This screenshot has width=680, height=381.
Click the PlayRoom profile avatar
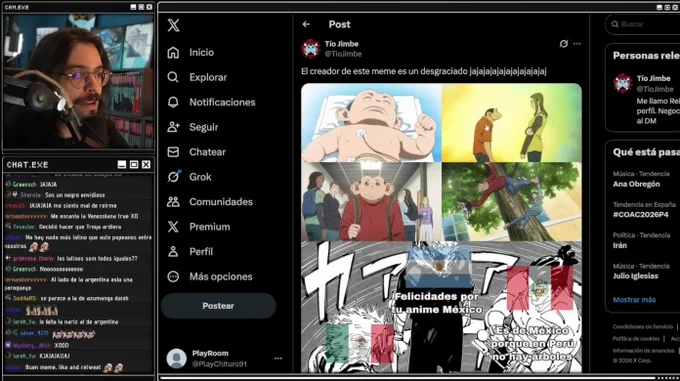[x=177, y=358]
